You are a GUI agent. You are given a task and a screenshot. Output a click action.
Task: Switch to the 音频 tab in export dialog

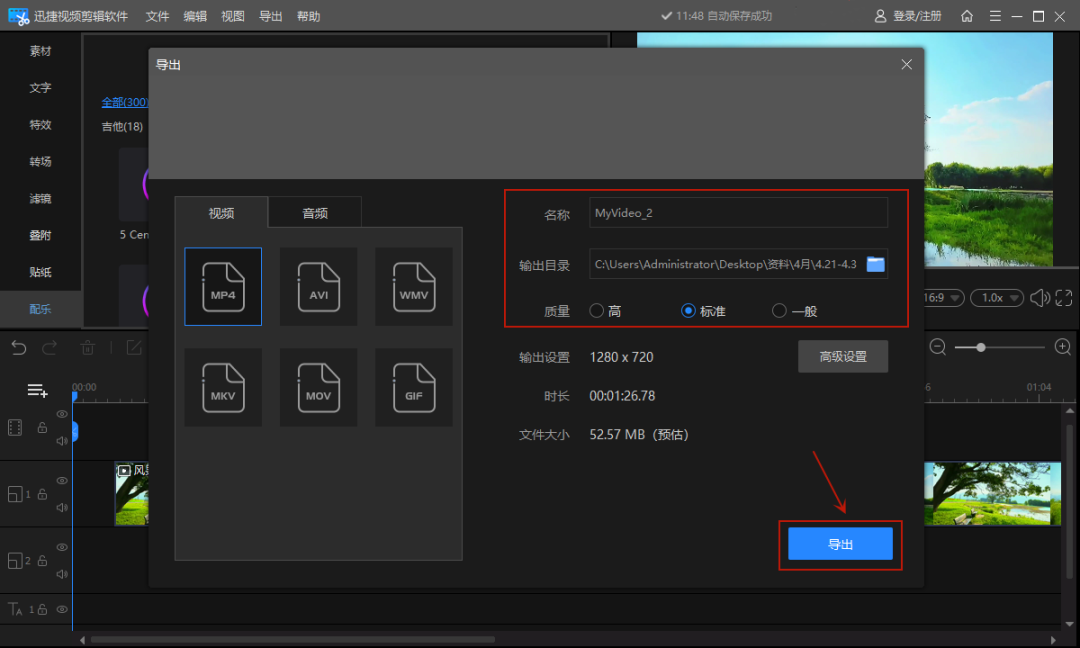[315, 212]
